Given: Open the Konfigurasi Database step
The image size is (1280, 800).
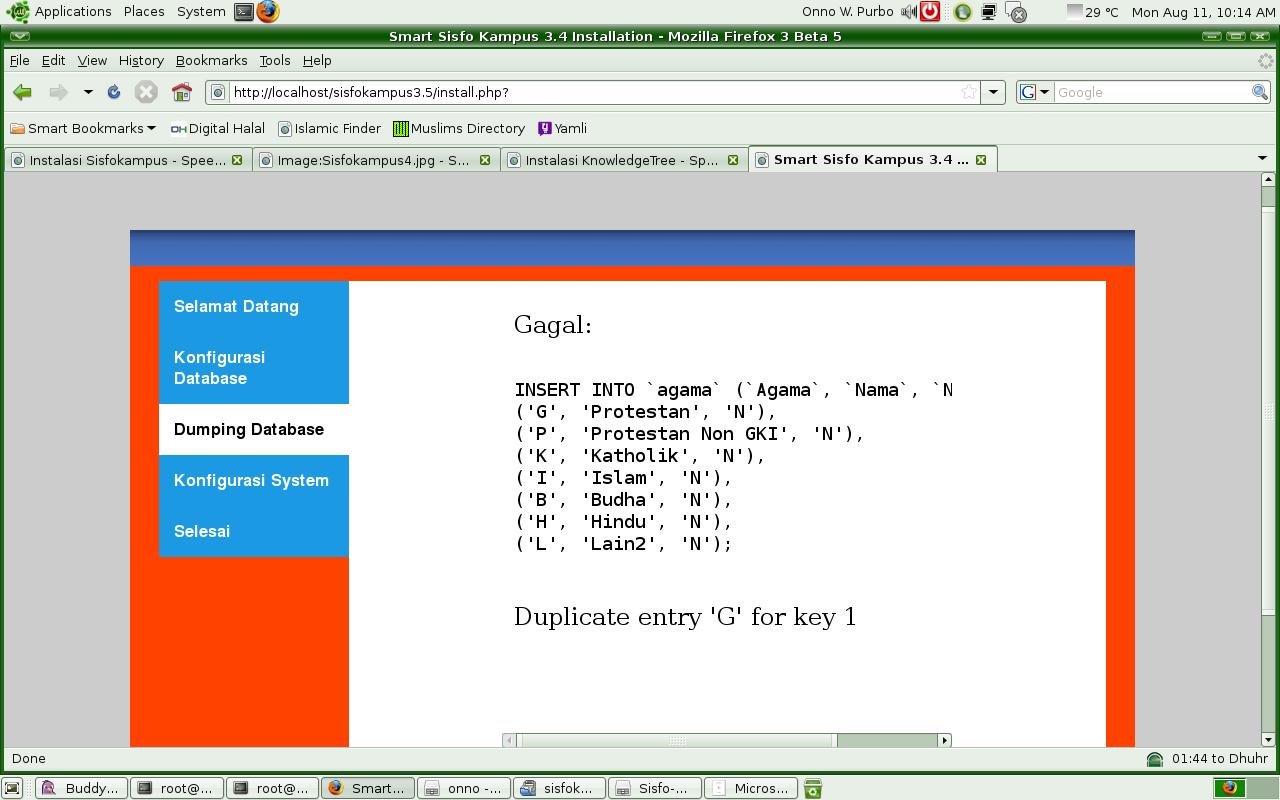Looking at the screenshot, I should [x=219, y=368].
